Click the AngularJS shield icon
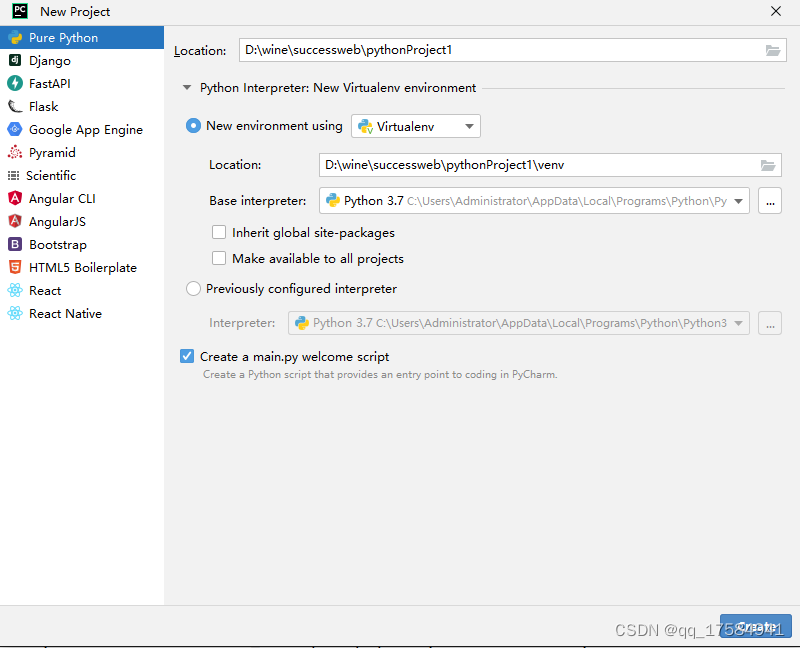The image size is (800, 648). point(15,221)
